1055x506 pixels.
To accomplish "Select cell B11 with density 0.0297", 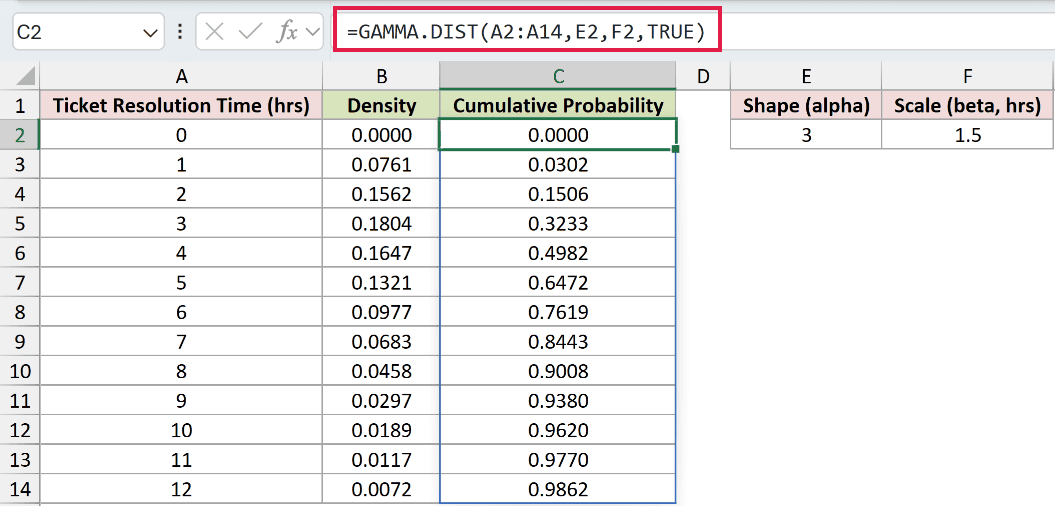I will 381,400.
